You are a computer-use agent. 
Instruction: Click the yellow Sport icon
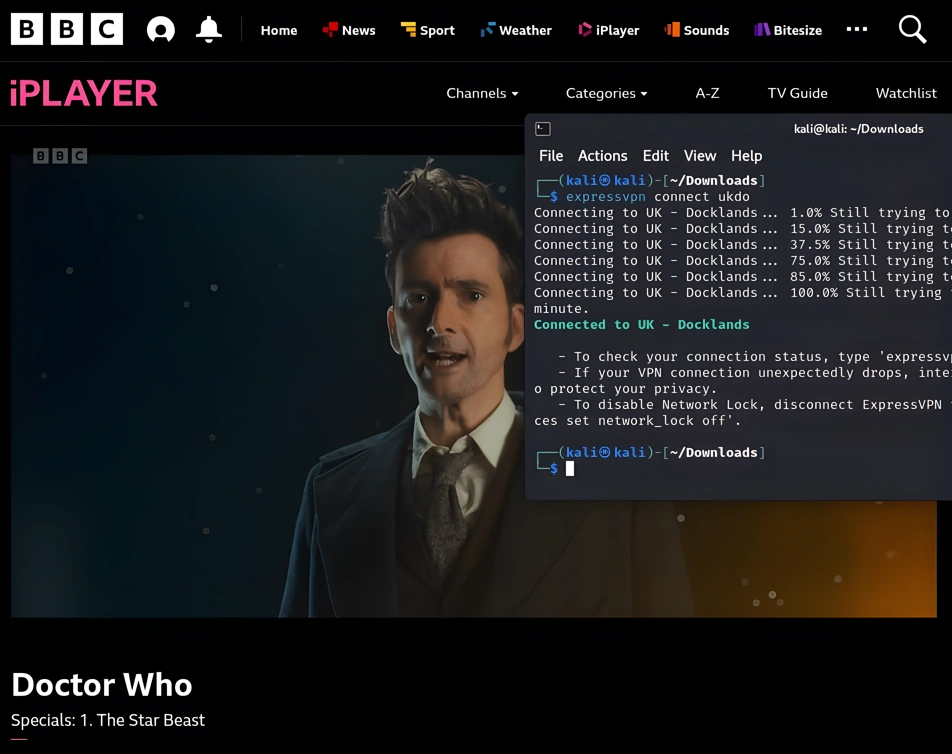(409, 29)
